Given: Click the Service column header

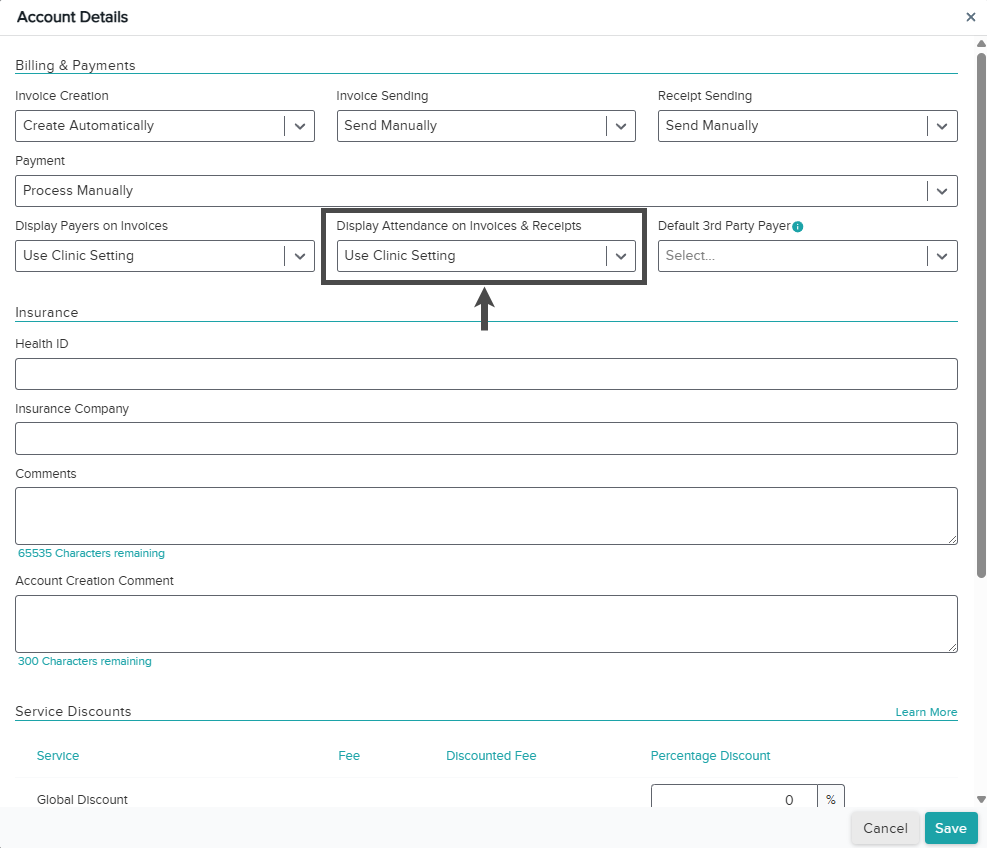Looking at the screenshot, I should 58,755.
